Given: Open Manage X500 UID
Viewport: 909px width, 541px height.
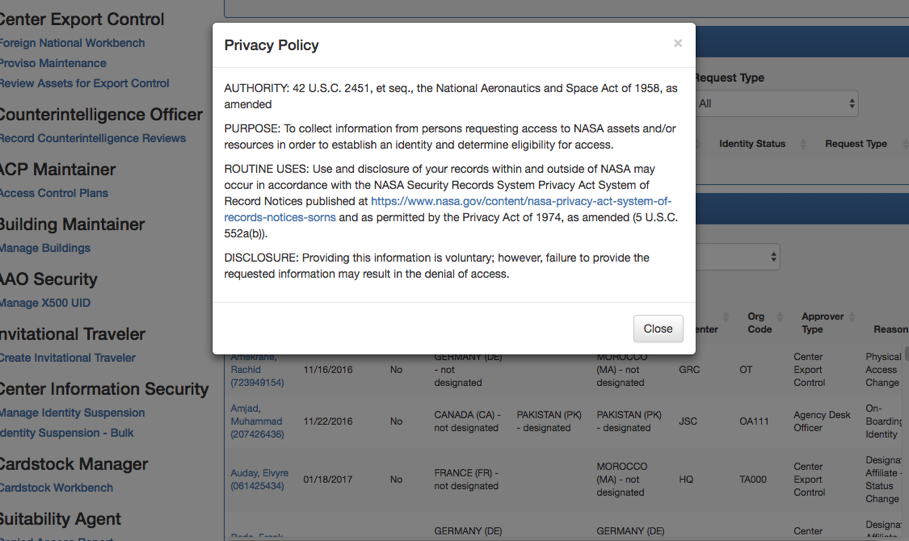Looking at the screenshot, I should tap(45, 303).
